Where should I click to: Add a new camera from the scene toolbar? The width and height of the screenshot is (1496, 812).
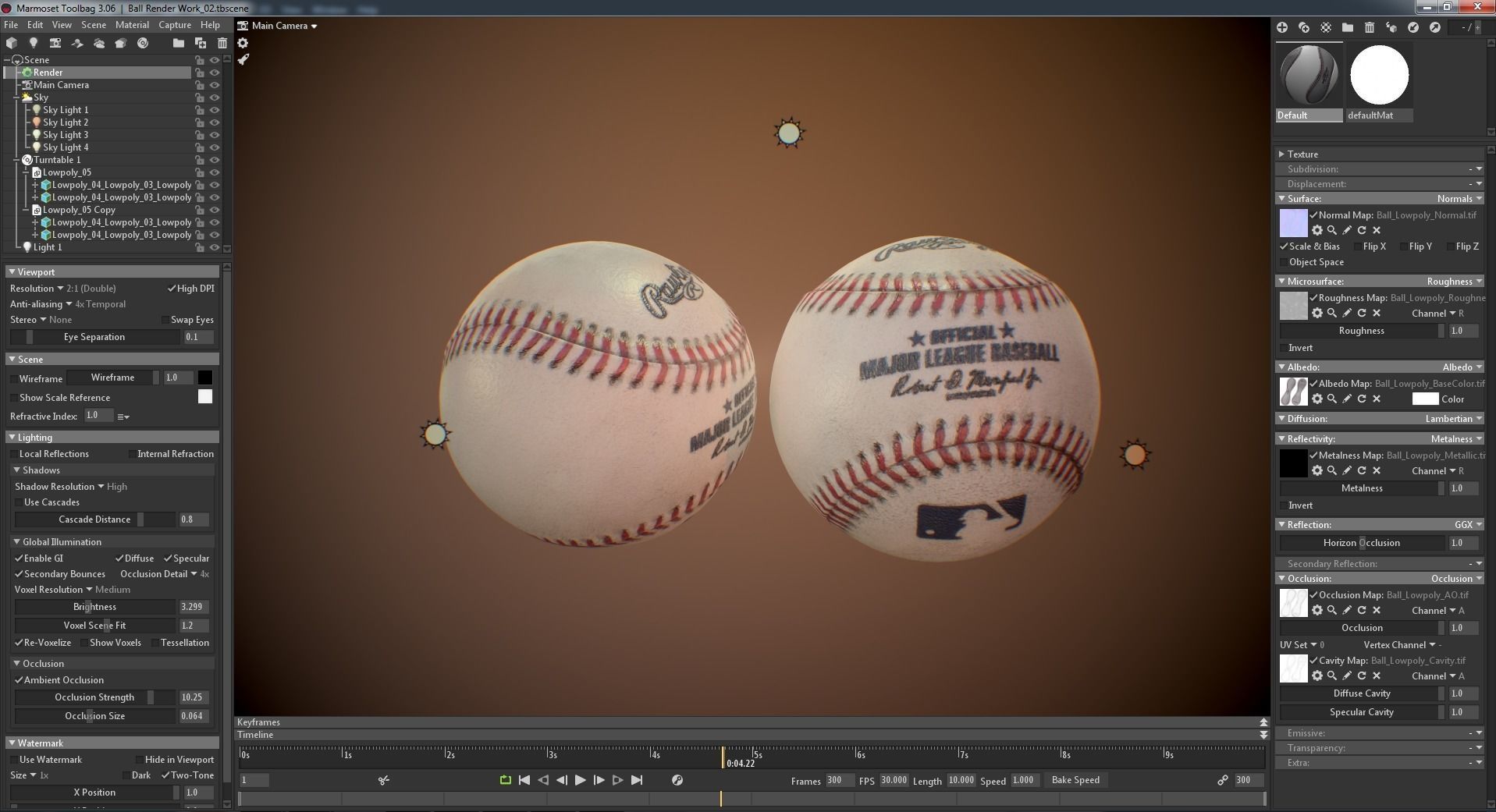pyautogui.click(x=55, y=43)
